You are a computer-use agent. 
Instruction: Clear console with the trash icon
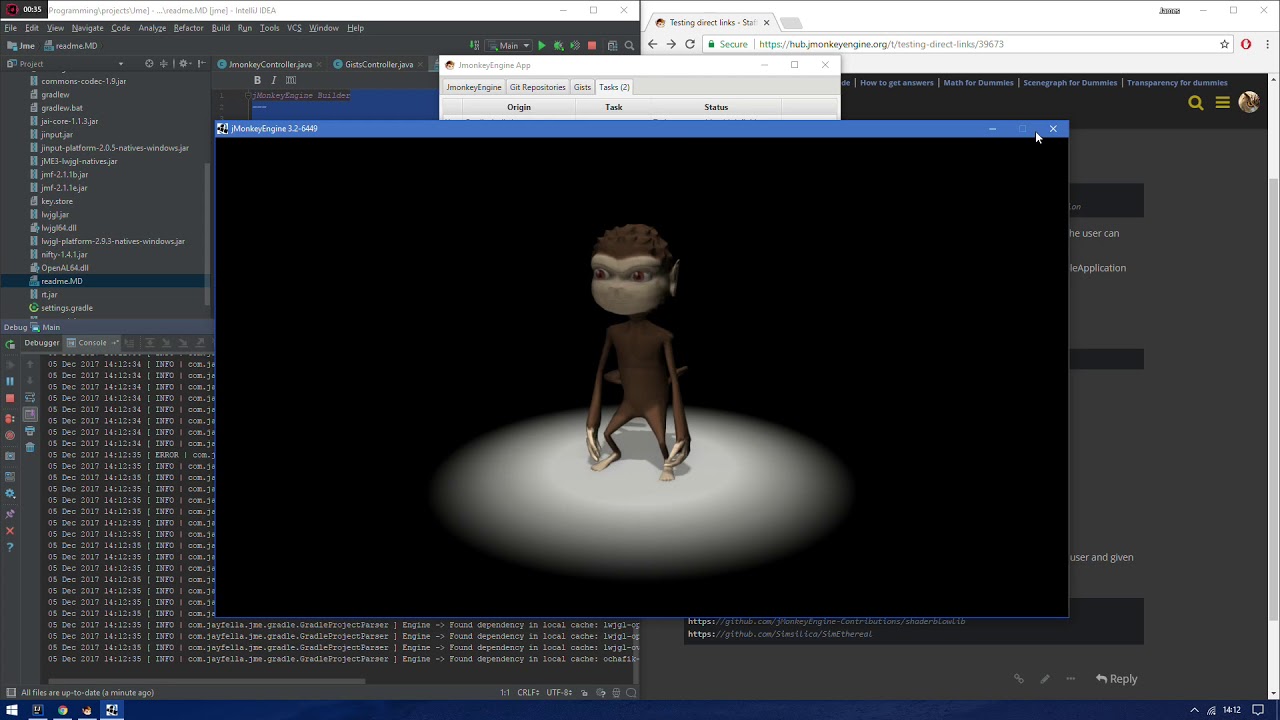[x=30, y=447]
